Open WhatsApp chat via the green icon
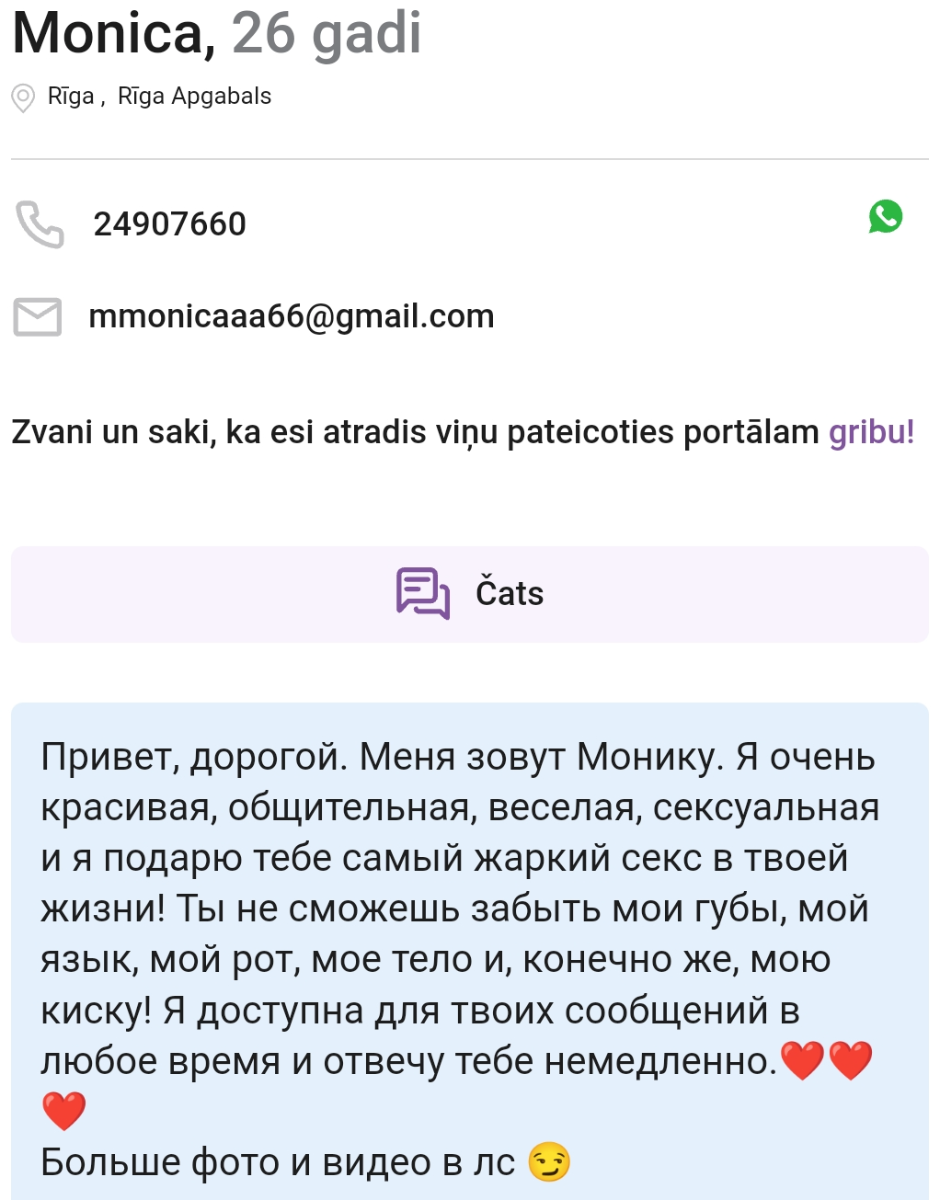 885,216
